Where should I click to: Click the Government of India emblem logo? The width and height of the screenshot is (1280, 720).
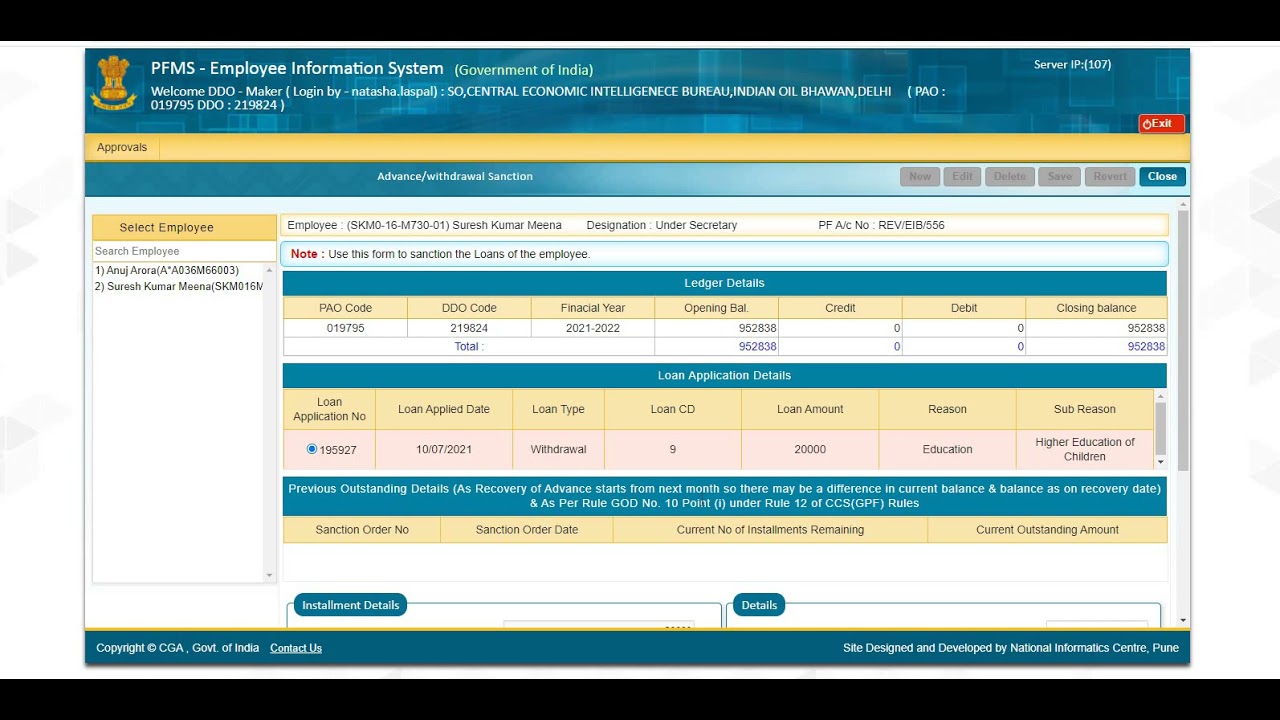(114, 84)
